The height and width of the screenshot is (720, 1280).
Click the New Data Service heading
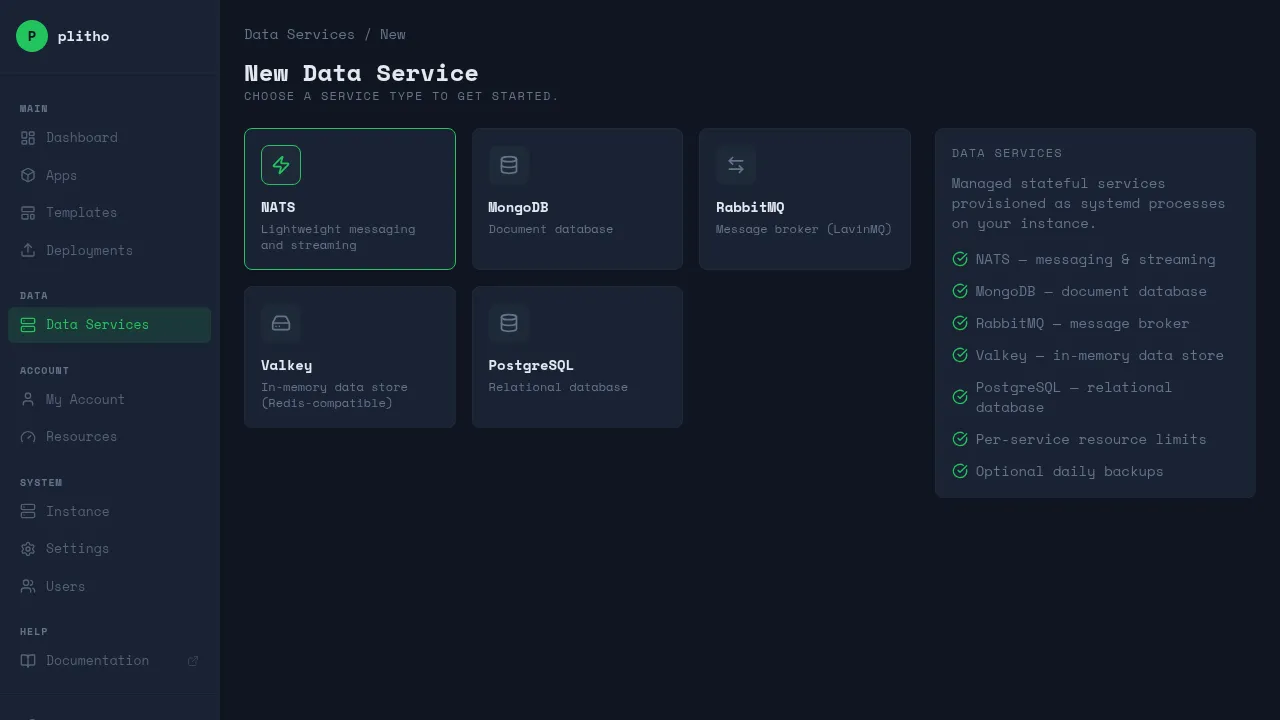[x=361, y=73]
